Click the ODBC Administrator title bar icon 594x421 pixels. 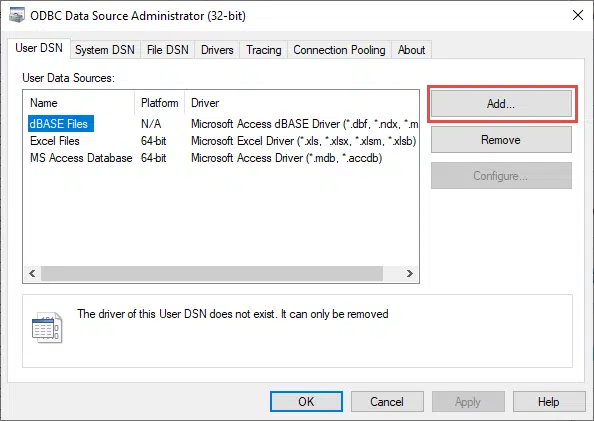click(17, 15)
